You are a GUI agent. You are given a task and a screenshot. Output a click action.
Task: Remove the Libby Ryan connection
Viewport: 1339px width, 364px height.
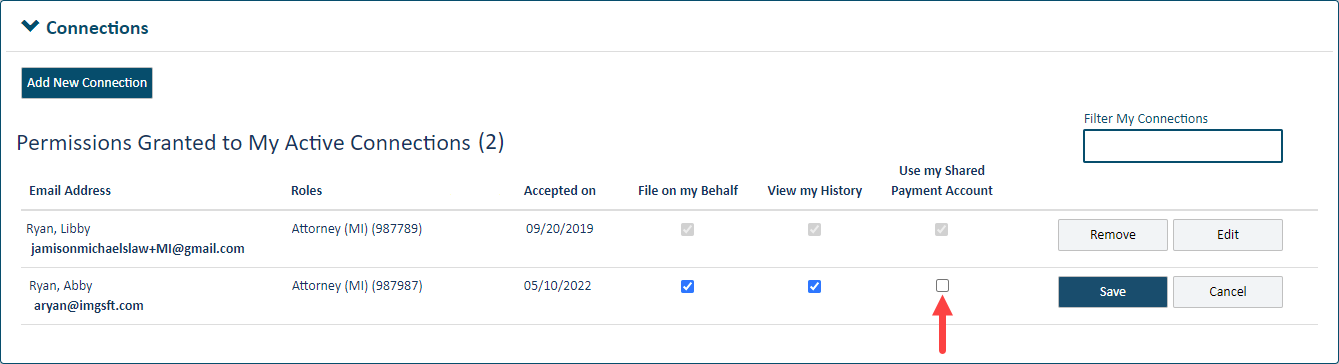click(1112, 235)
